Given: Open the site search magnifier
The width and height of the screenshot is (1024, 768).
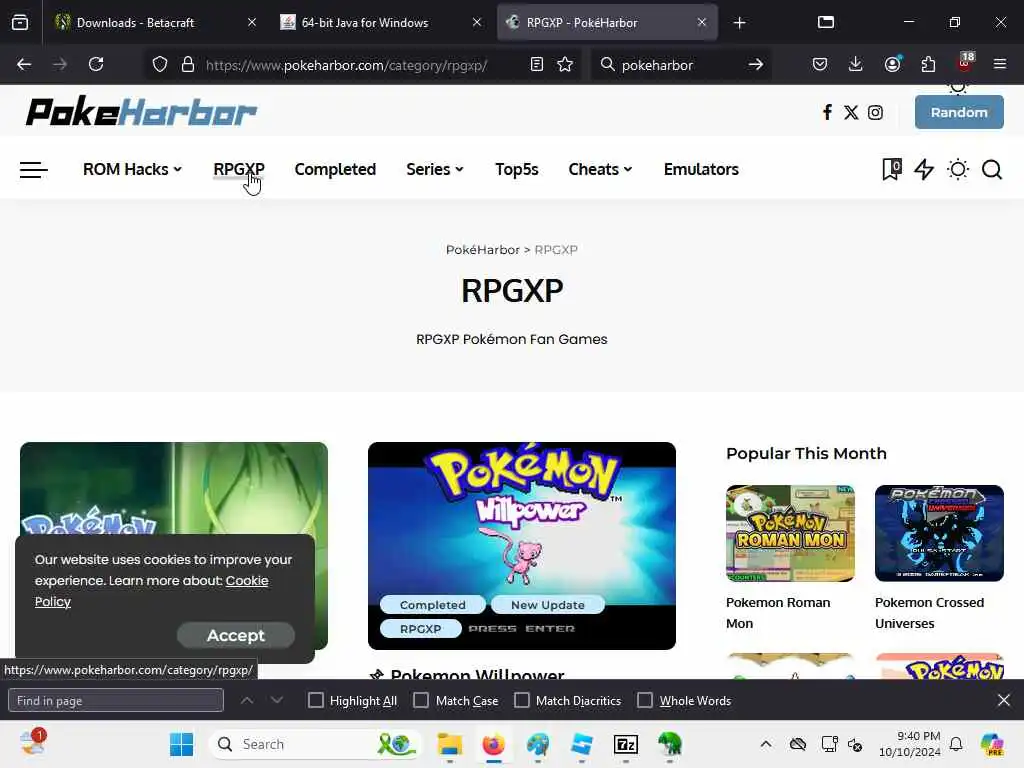Looking at the screenshot, I should tap(992, 170).
